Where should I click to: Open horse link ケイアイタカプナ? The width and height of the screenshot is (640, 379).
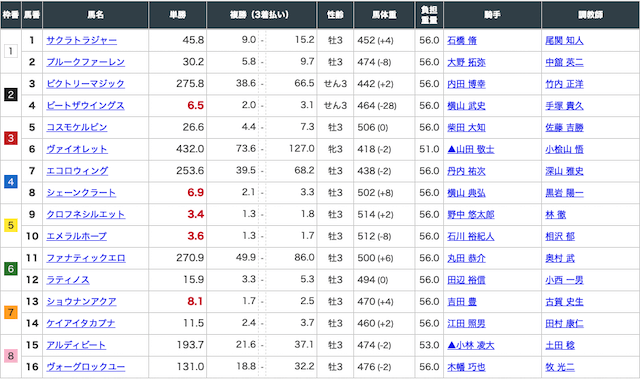click(x=80, y=324)
